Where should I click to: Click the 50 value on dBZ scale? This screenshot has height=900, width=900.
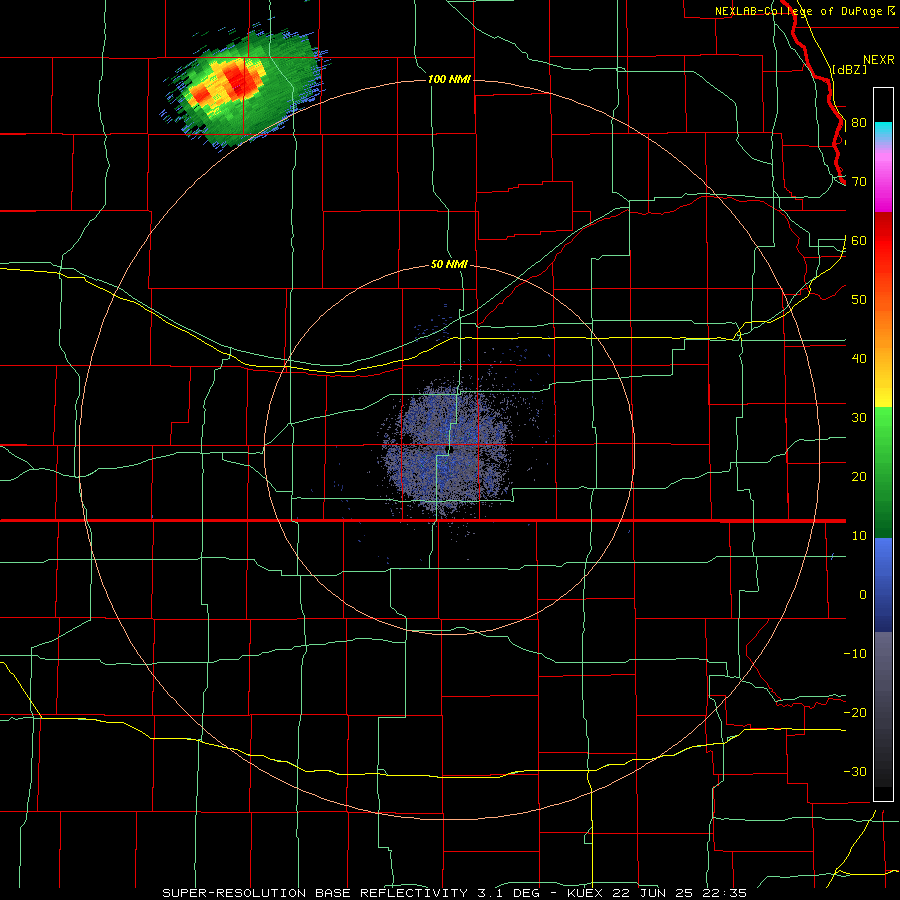click(x=859, y=300)
